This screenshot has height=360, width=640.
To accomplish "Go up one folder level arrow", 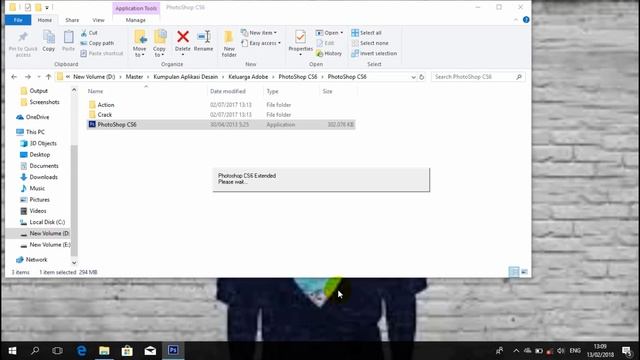I will coord(48,77).
